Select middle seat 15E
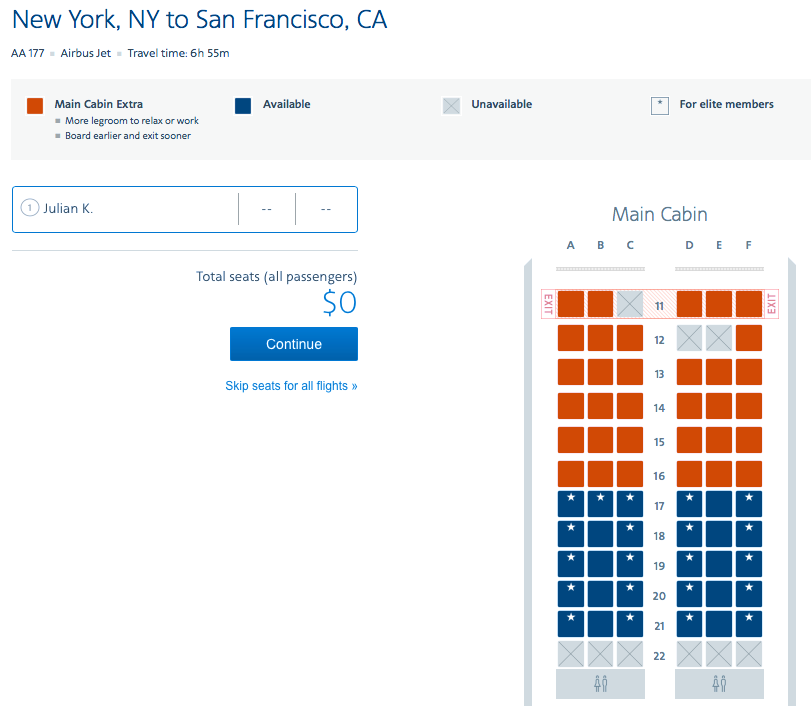 pos(718,440)
